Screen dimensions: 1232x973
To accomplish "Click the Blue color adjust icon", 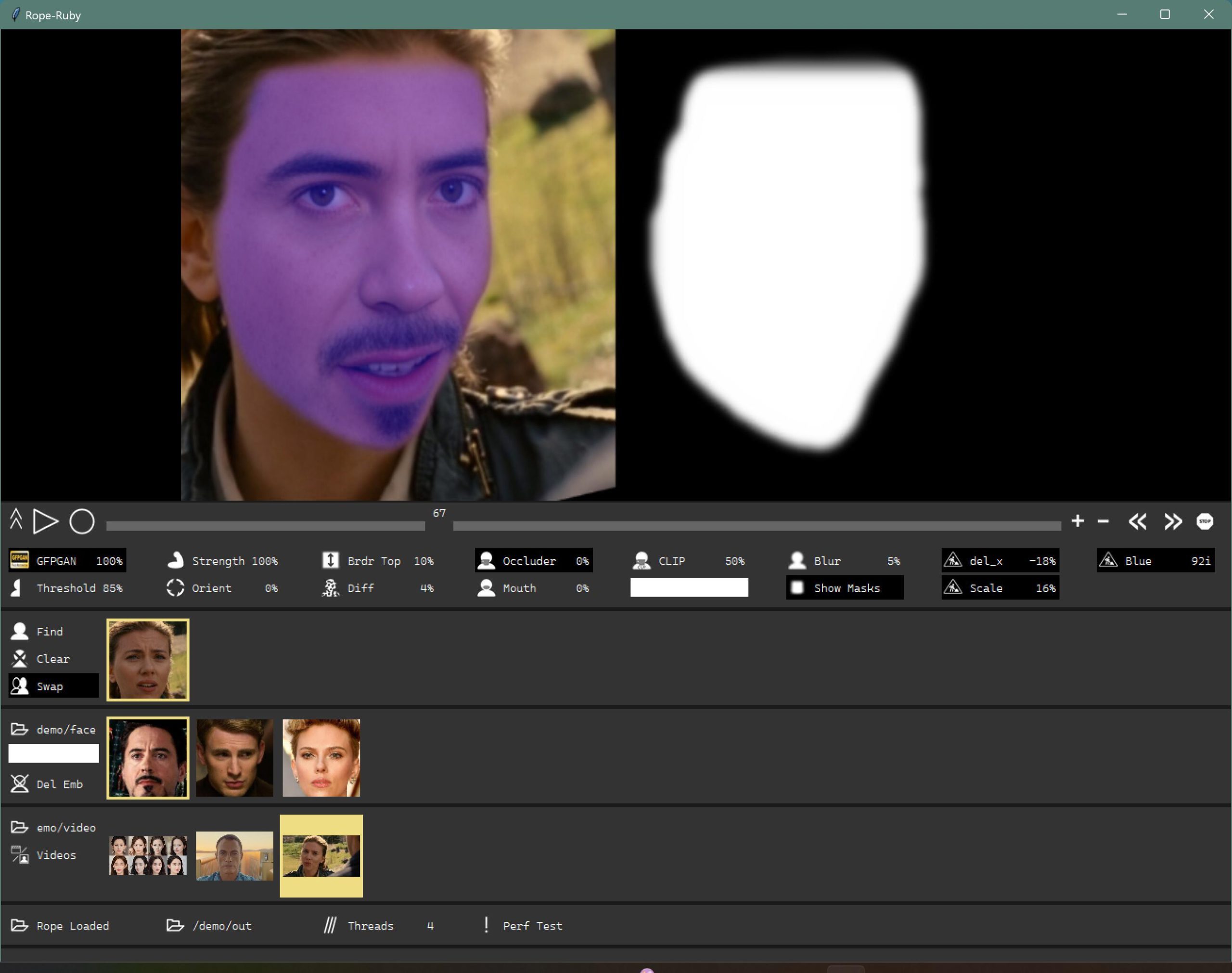I will 1108,560.
